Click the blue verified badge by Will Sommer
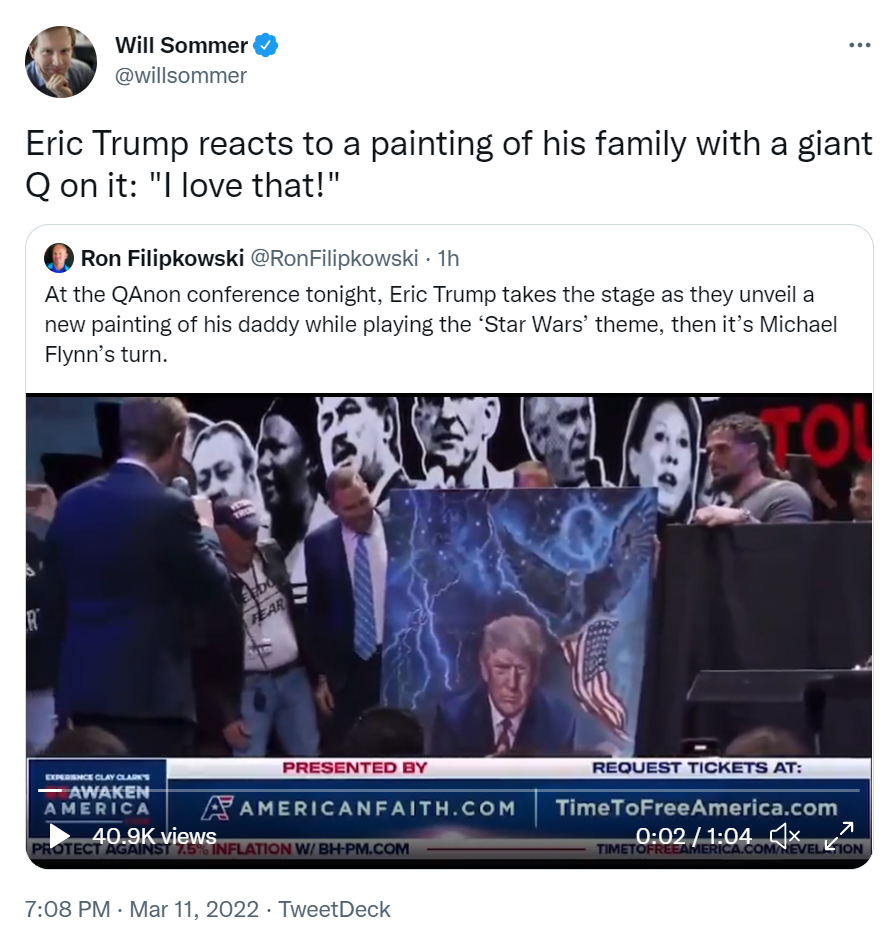This screenshot has height=933, width=895. click(266, 45)
